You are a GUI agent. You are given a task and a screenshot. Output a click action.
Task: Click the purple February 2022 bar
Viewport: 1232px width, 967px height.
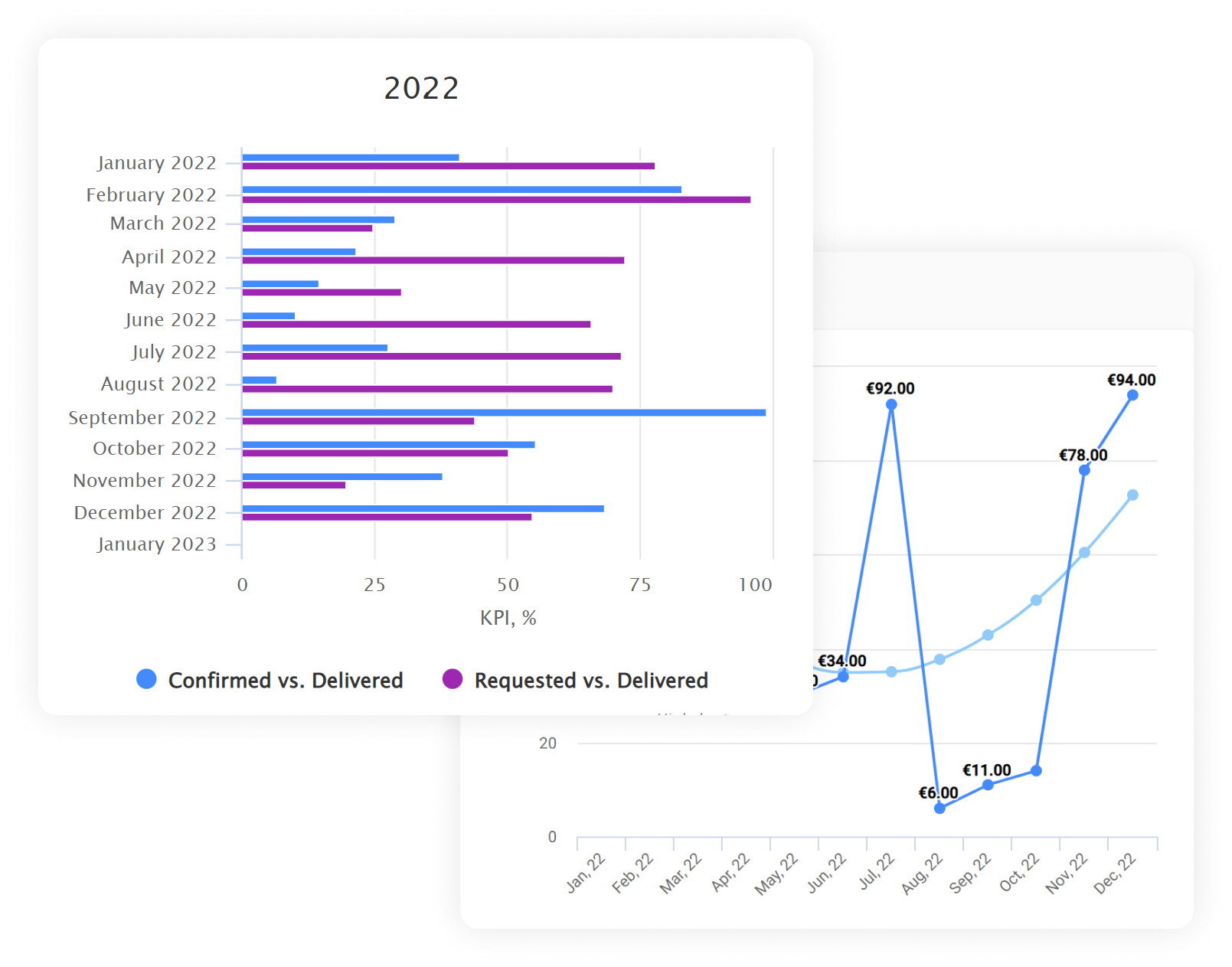[x=496, y=200]
